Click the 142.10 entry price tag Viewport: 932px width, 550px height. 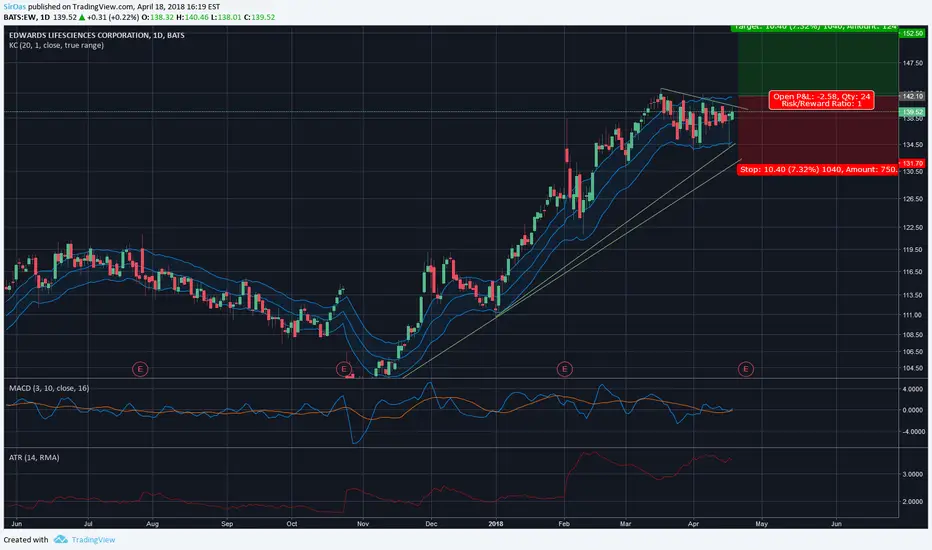tap(912, 96)
